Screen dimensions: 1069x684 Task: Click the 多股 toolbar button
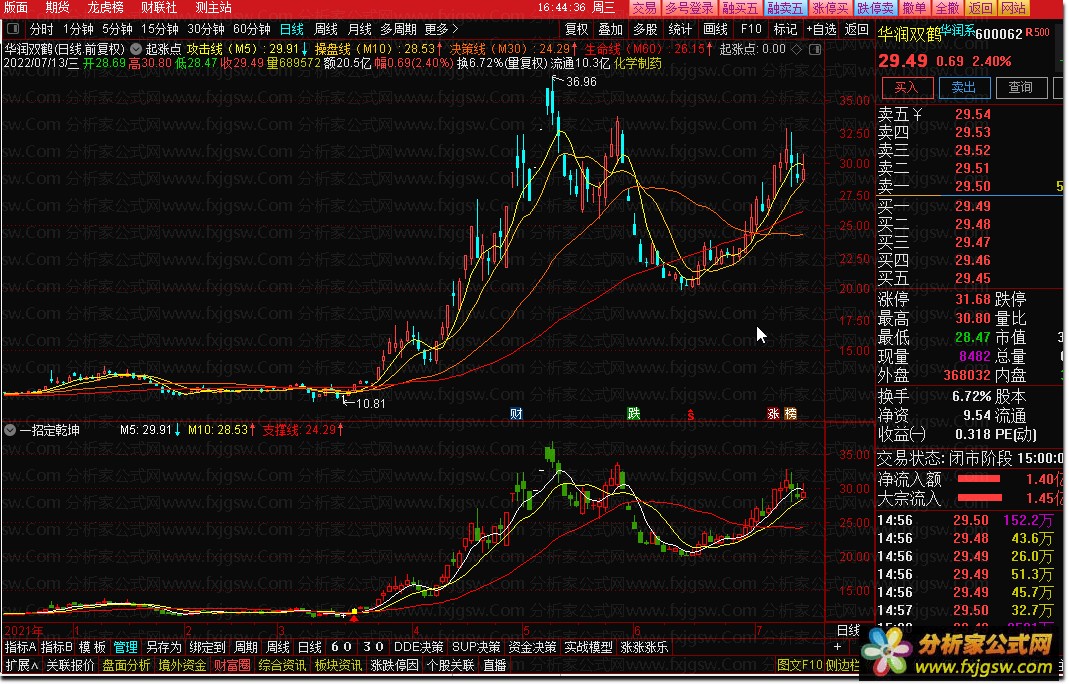(645, 29)
